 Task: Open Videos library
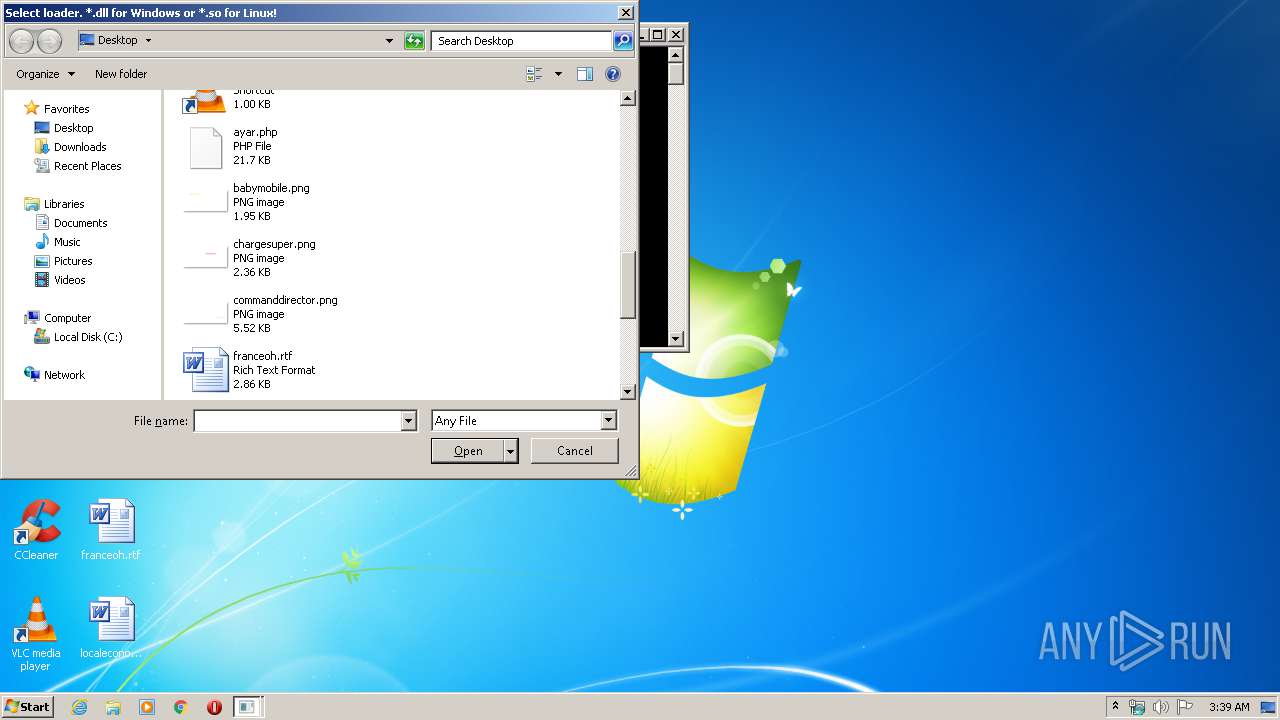[x=69, y=280]
